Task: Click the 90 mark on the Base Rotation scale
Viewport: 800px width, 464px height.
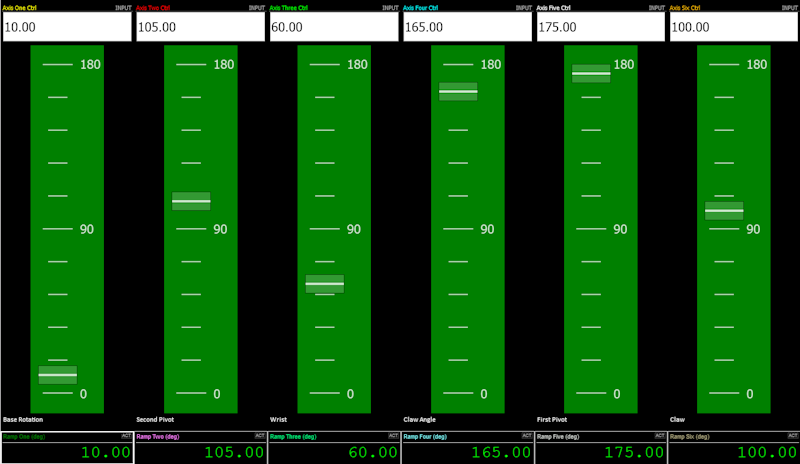Action: pyautogui.click(x=87, y=229)
